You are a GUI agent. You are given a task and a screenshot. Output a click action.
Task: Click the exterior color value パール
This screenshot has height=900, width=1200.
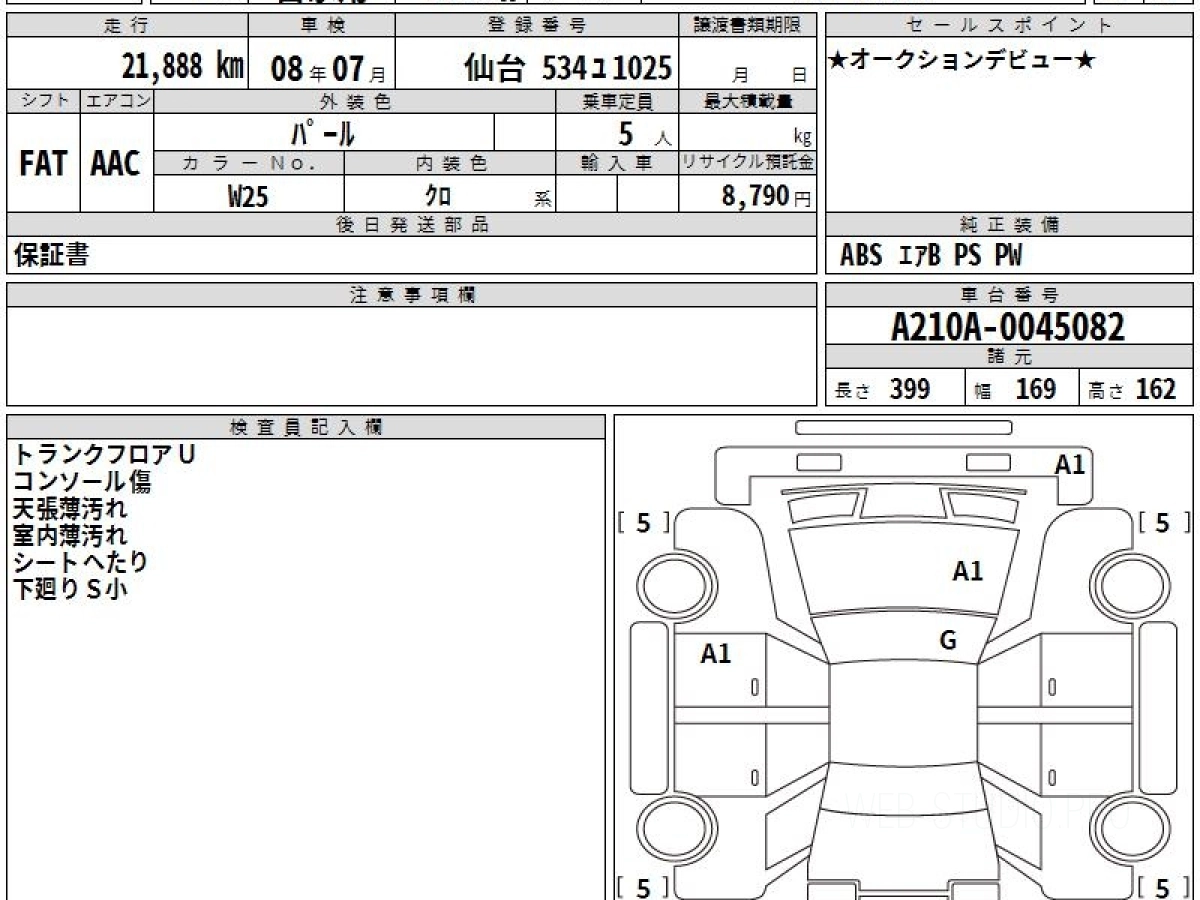pyautogui.click(x=323, y=132)
